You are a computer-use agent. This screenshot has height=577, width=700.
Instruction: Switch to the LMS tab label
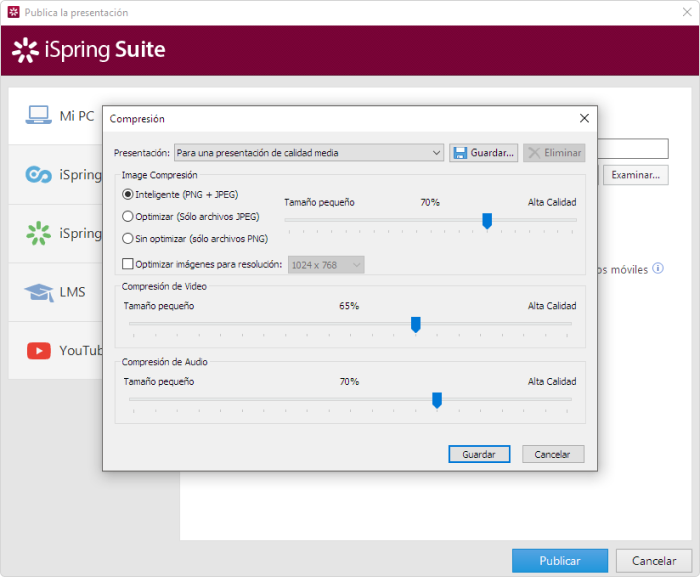72,292
